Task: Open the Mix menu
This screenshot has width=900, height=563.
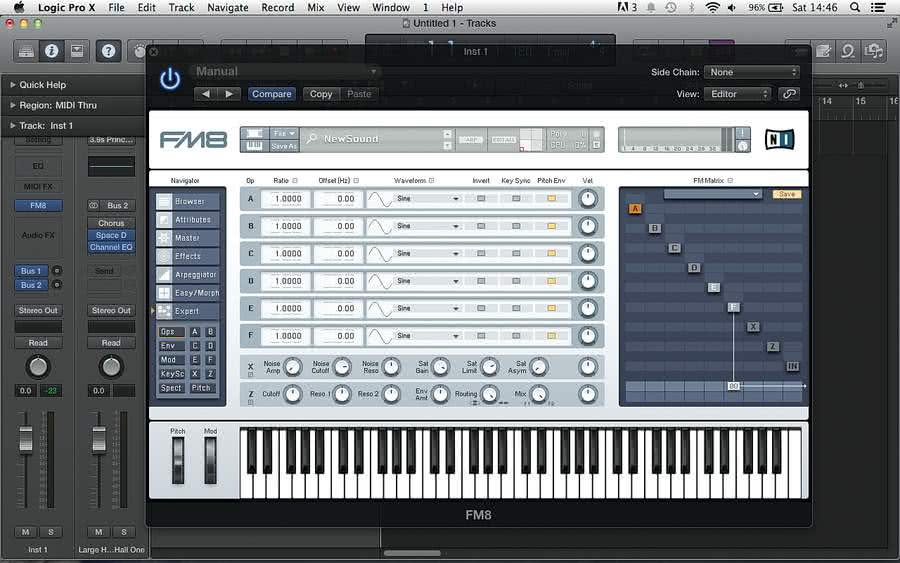Action: pos(316,7)
